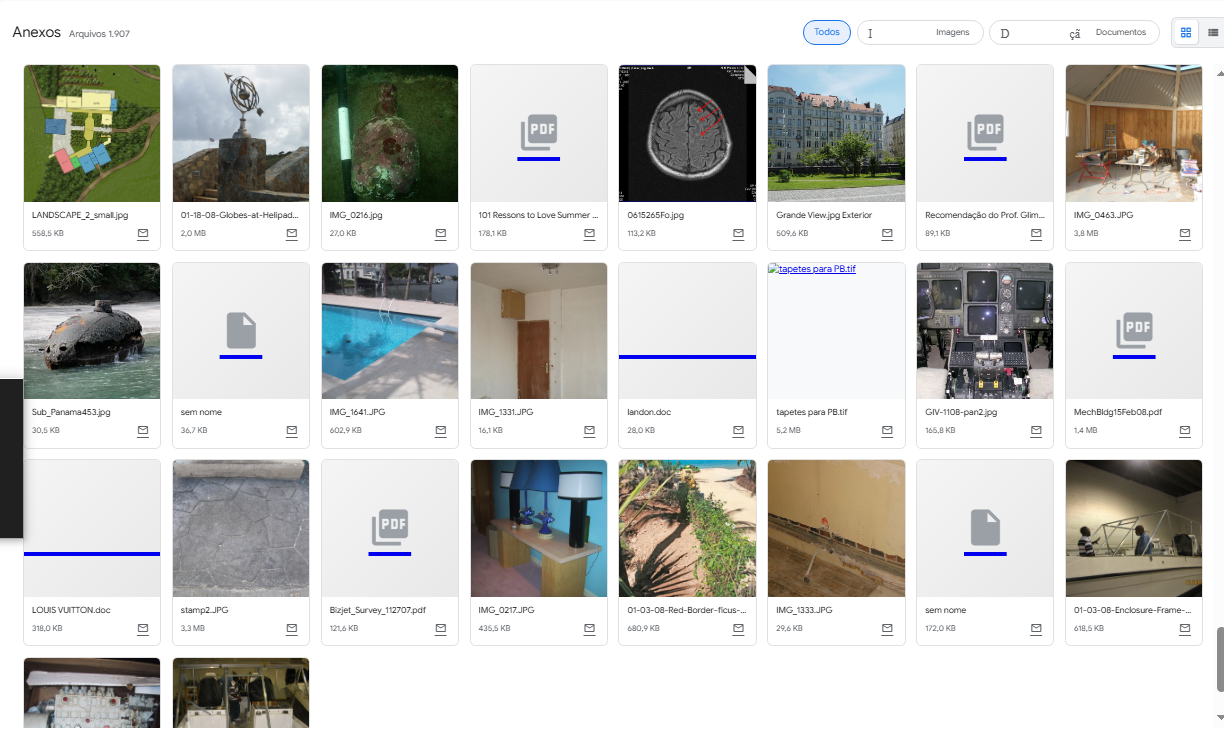
Task: Open the tapetes para PB.tif link
Action: pos(816,270)
